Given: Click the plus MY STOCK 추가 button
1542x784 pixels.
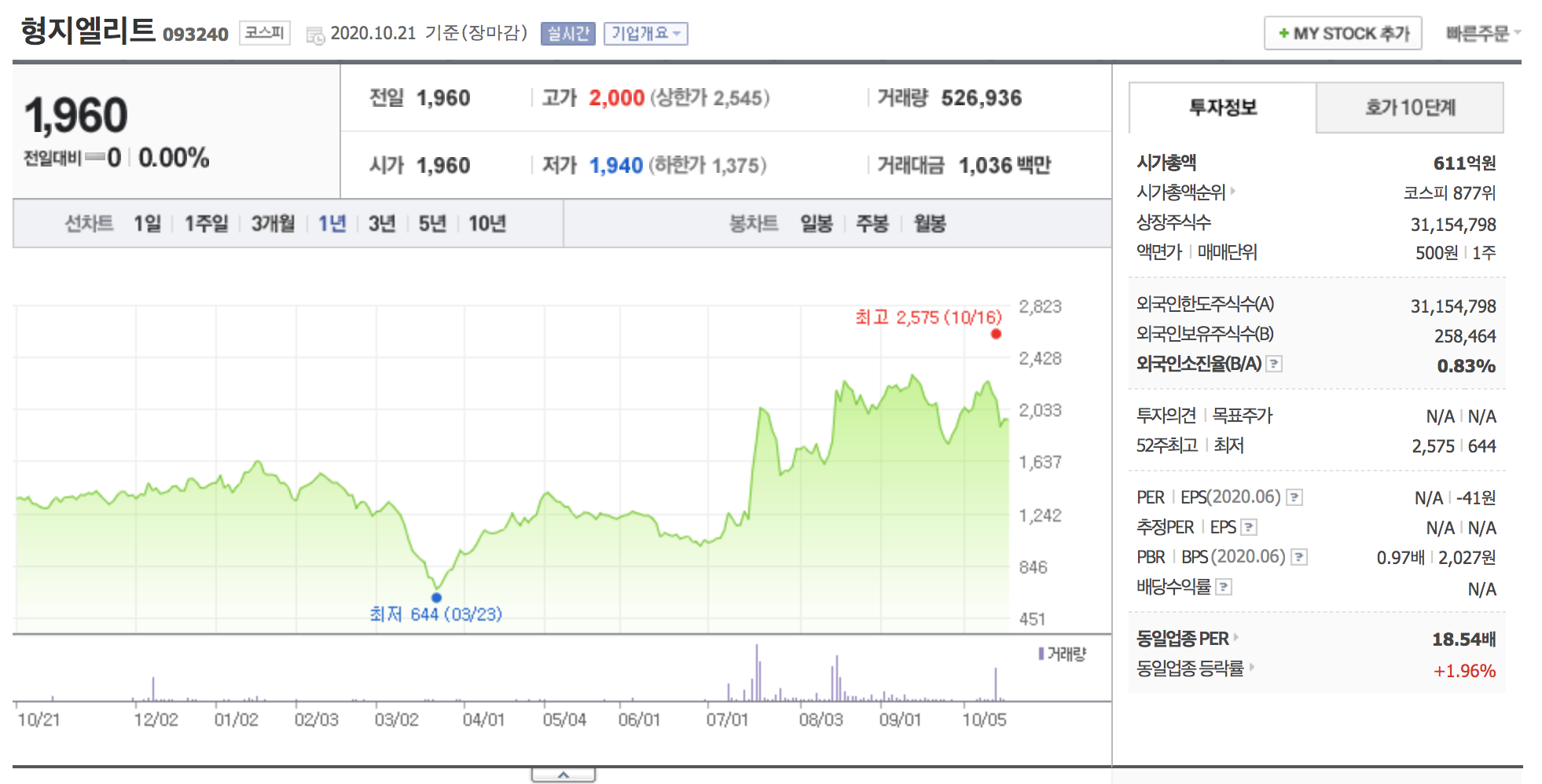Looking at the screenshot, I should (1342, 33).
